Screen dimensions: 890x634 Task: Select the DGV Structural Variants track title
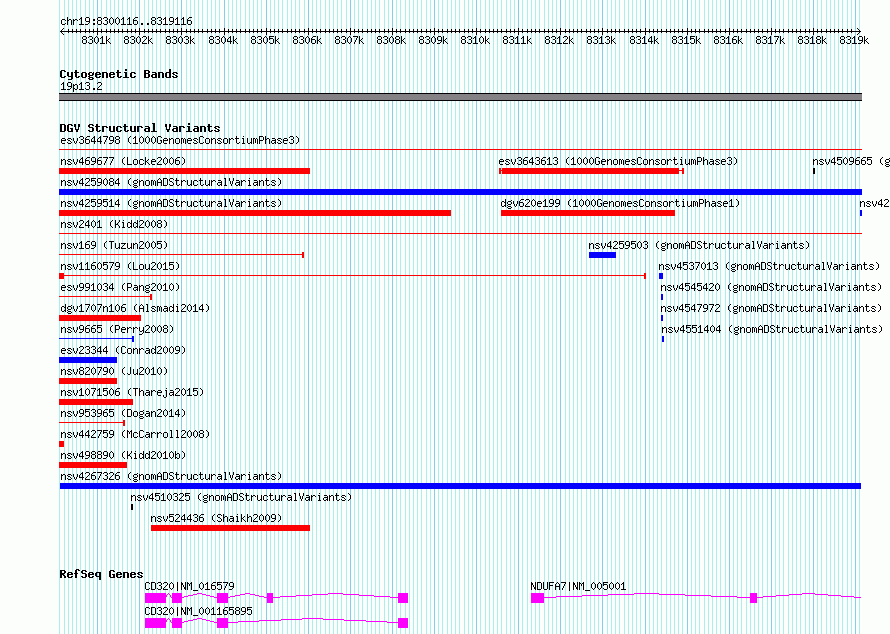[140, 128]
